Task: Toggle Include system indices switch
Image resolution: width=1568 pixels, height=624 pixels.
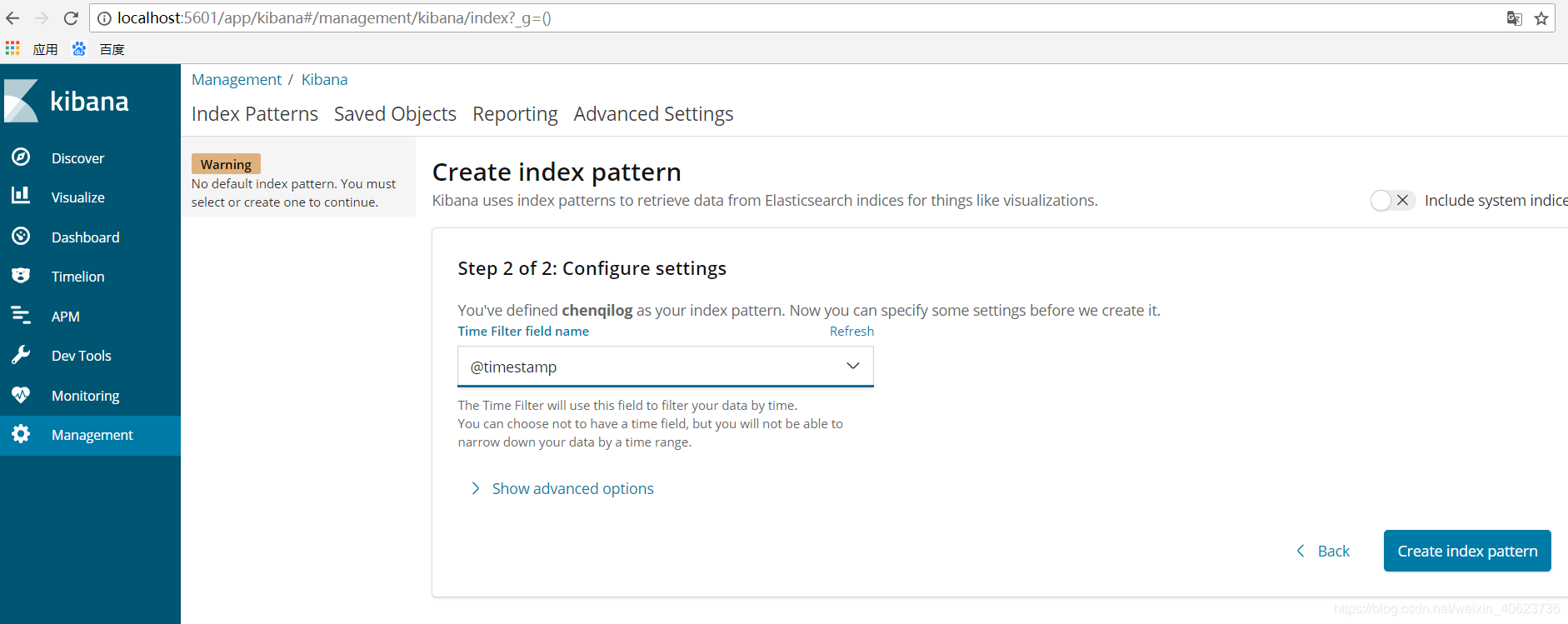Action: [1392, 200]
